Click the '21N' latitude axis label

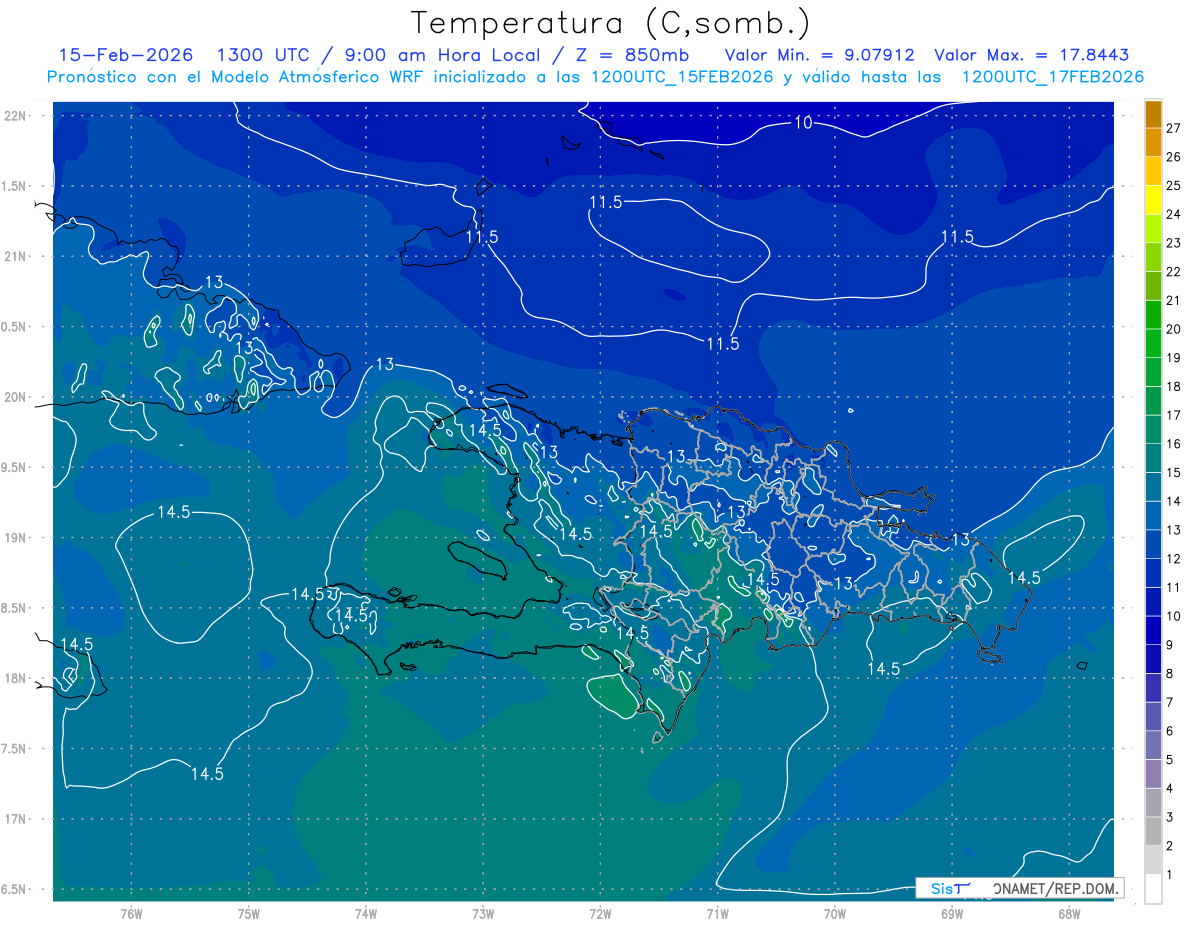coord(15,256)
